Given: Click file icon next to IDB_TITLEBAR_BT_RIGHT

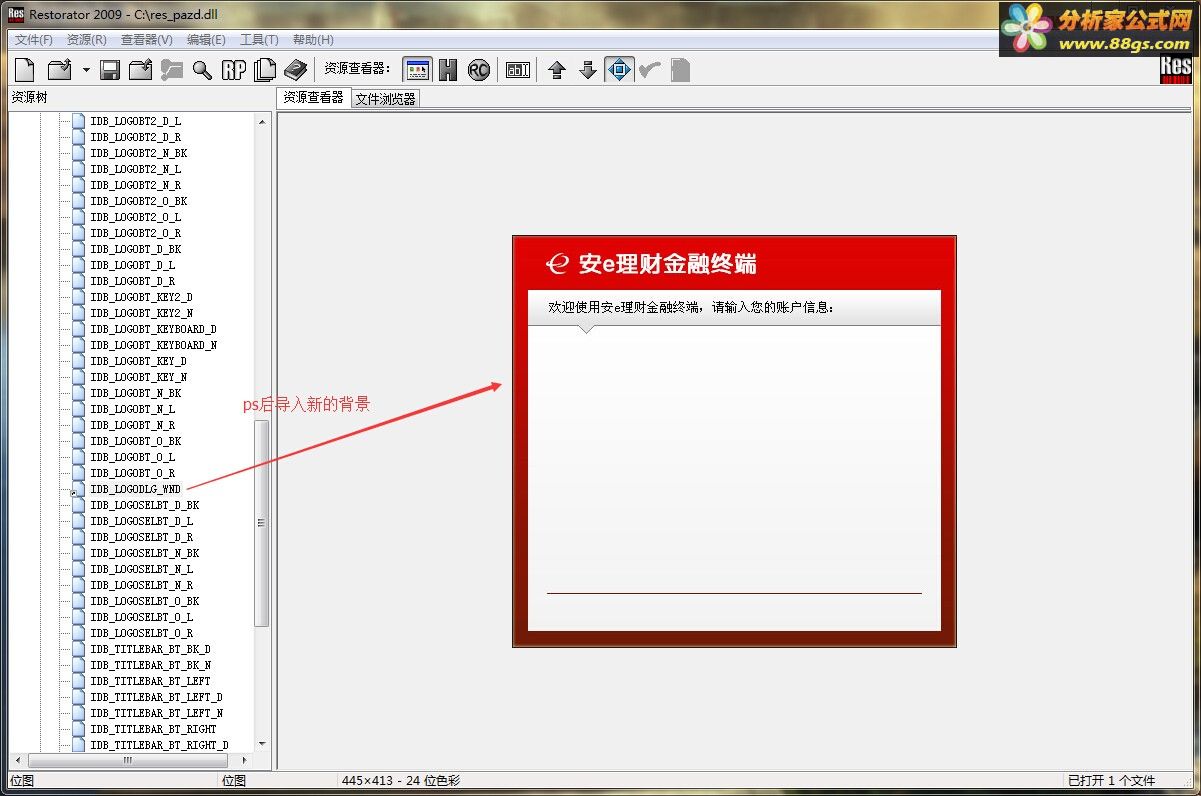Looking at the screenshot, I should point(78,729).
